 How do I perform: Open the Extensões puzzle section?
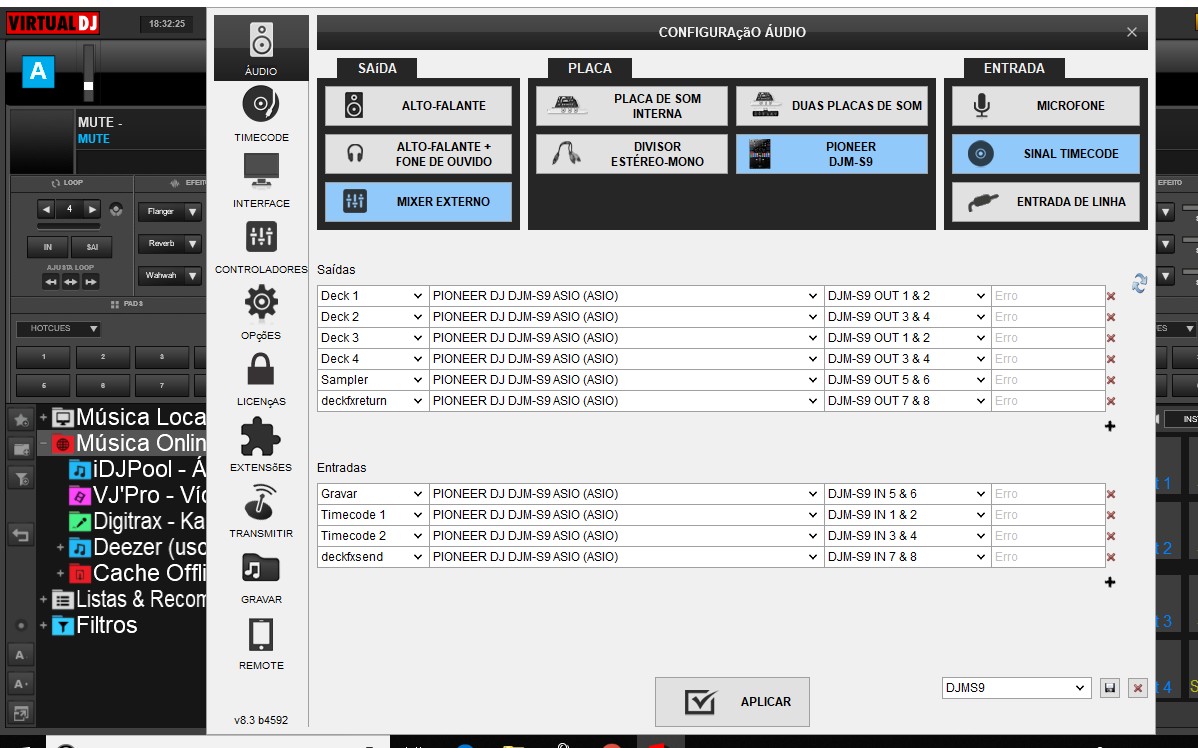pos(261,444)
